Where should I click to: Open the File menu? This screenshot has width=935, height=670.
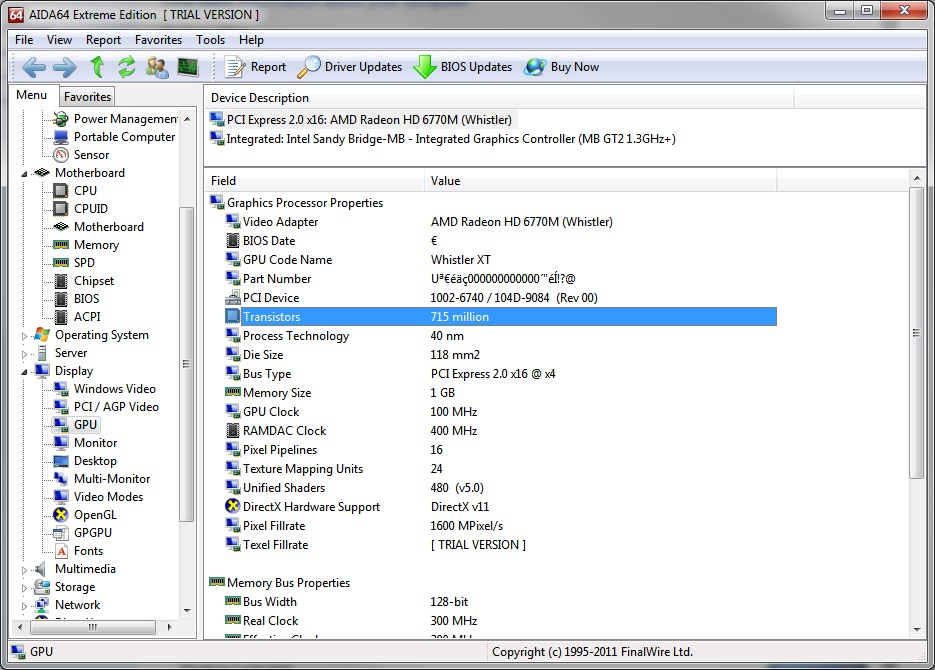24,40
